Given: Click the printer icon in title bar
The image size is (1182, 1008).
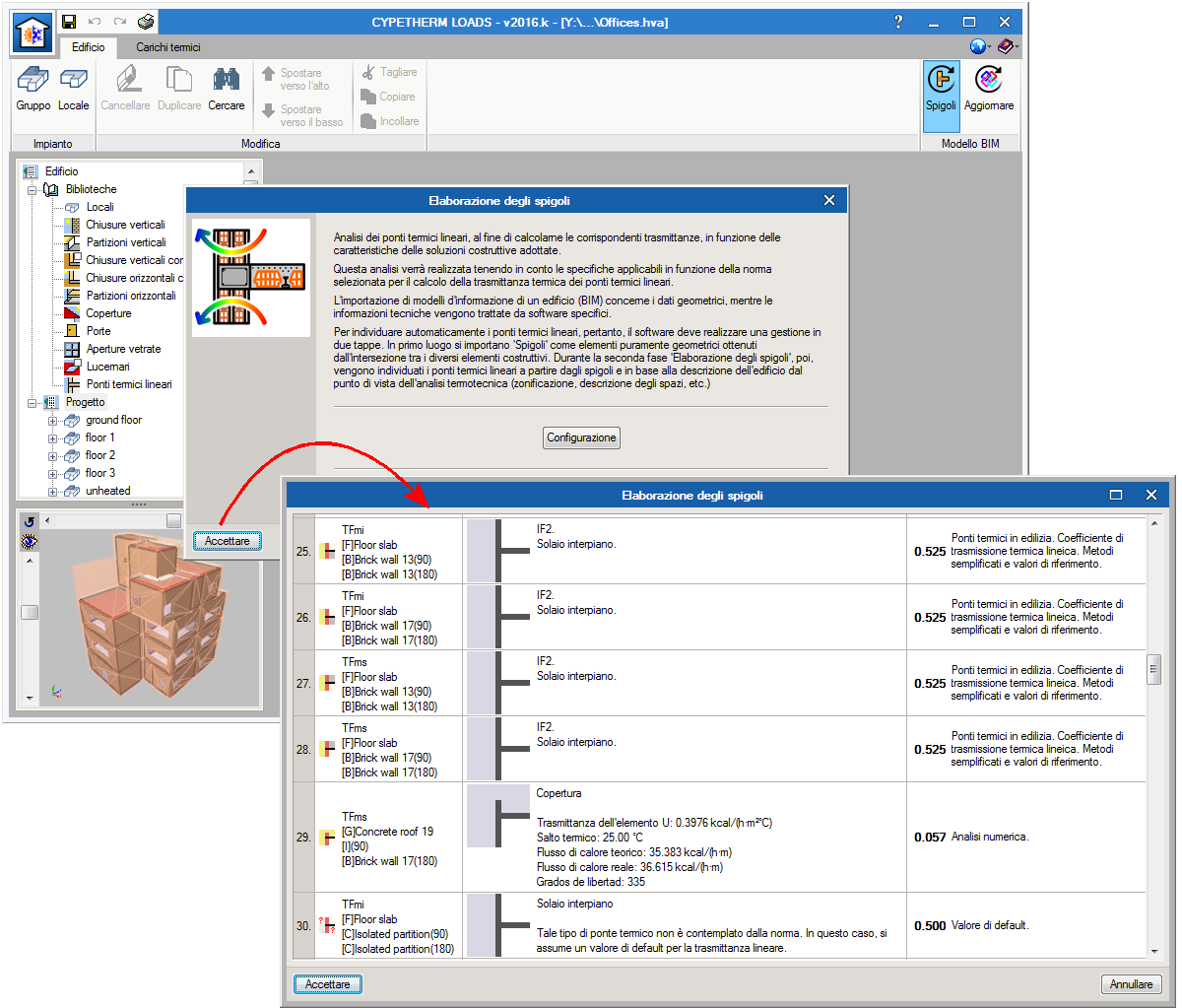Looking at the screenshot, I should [x=146, y=21].
